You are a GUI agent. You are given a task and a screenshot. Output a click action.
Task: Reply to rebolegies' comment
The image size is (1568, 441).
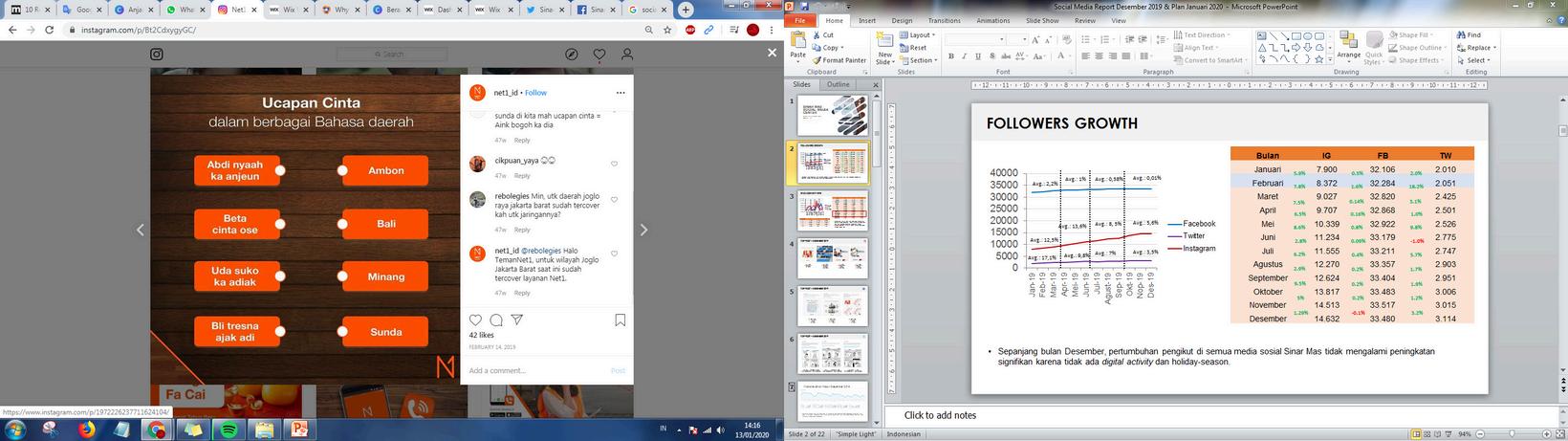(x=522, y=230)
